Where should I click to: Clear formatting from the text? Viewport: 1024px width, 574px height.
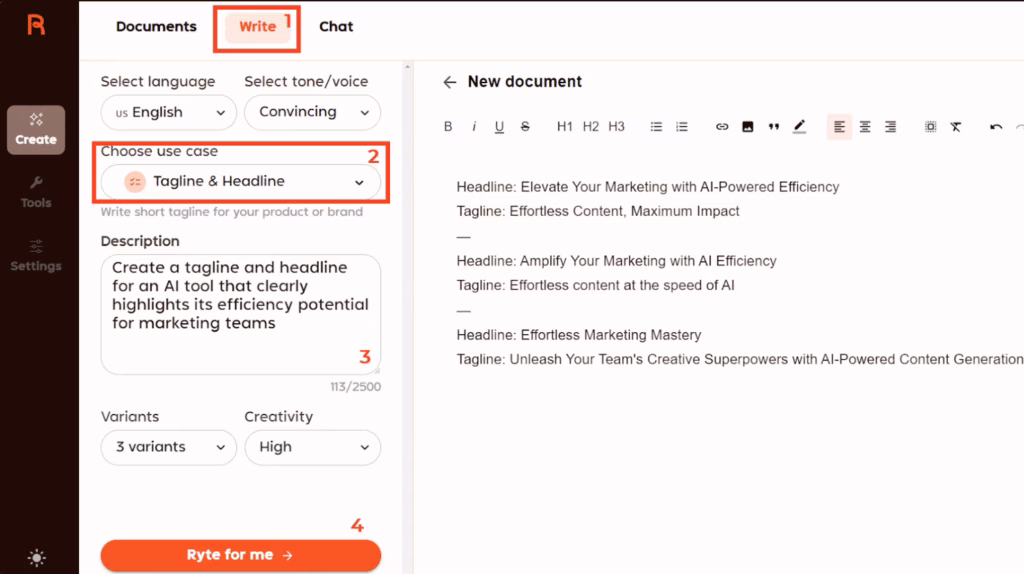click(x=956, y=127)
